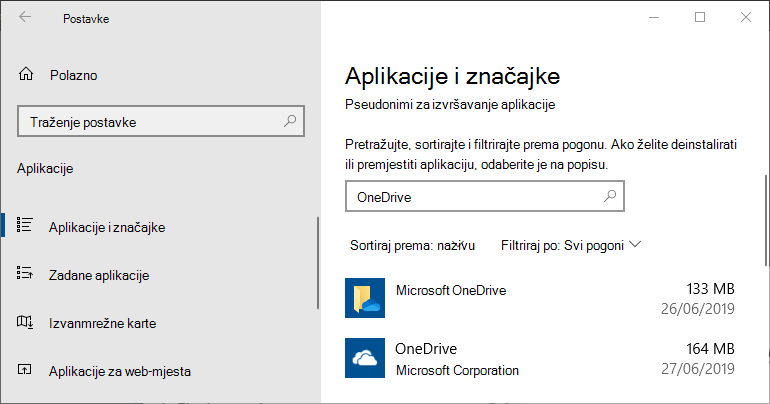Click the Microsoft OneDrive folder icon
770x404 pixels.
click(x=365, y=298)
